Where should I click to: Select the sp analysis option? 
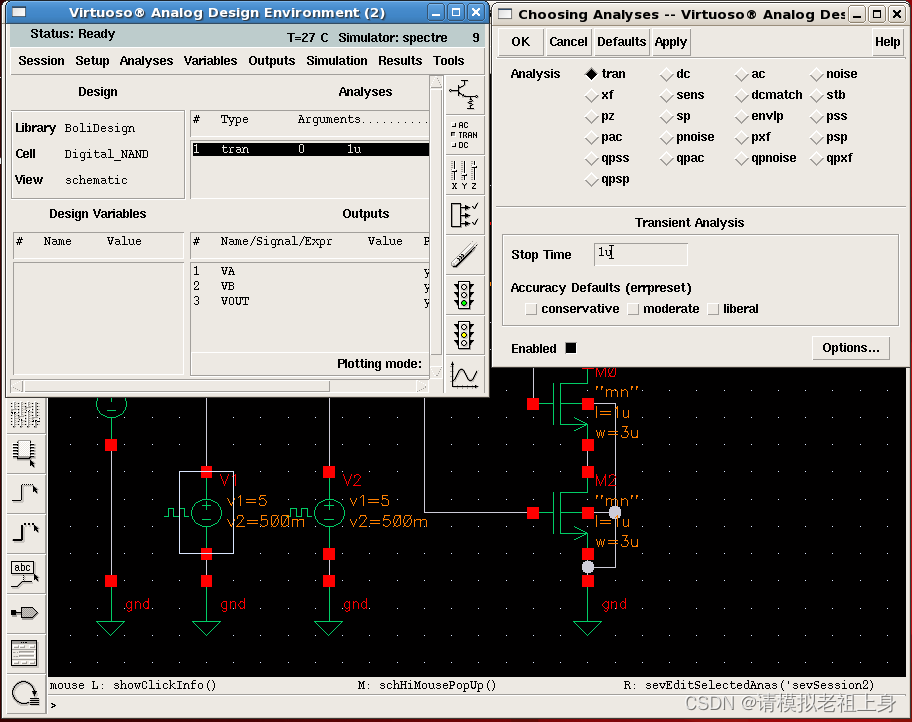point(667,116)
